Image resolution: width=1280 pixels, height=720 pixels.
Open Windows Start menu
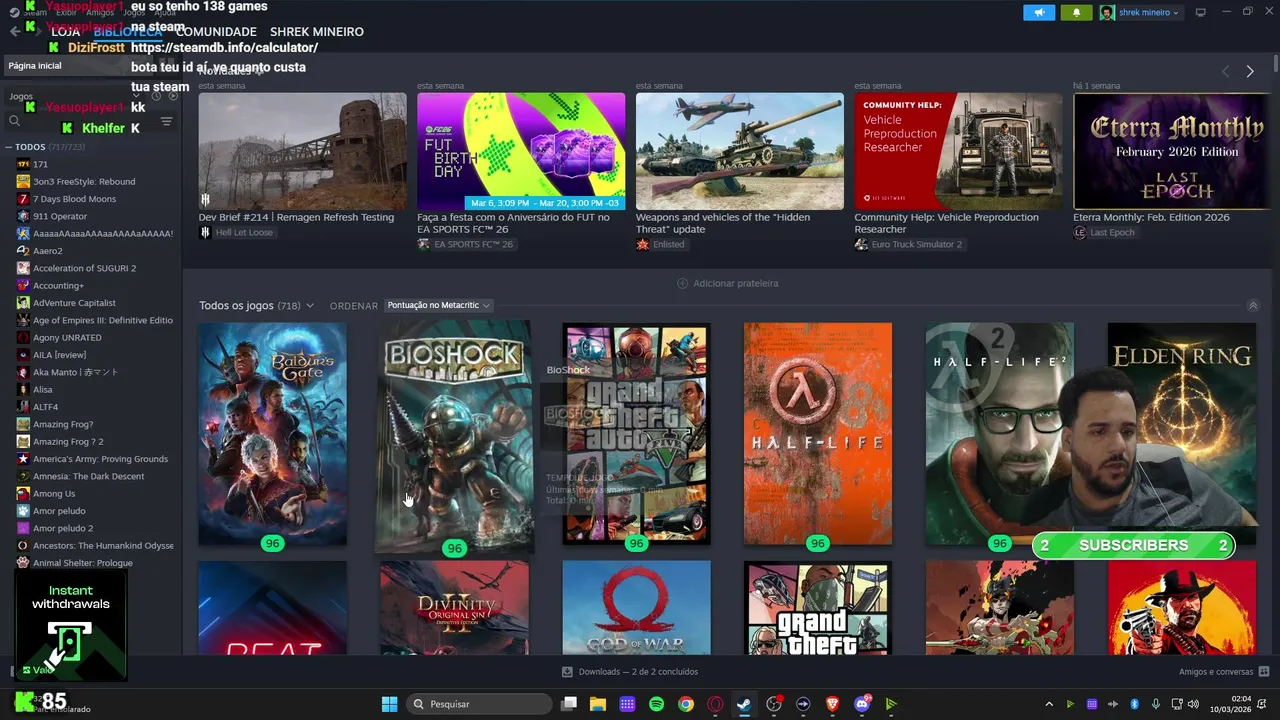point(389,704)
